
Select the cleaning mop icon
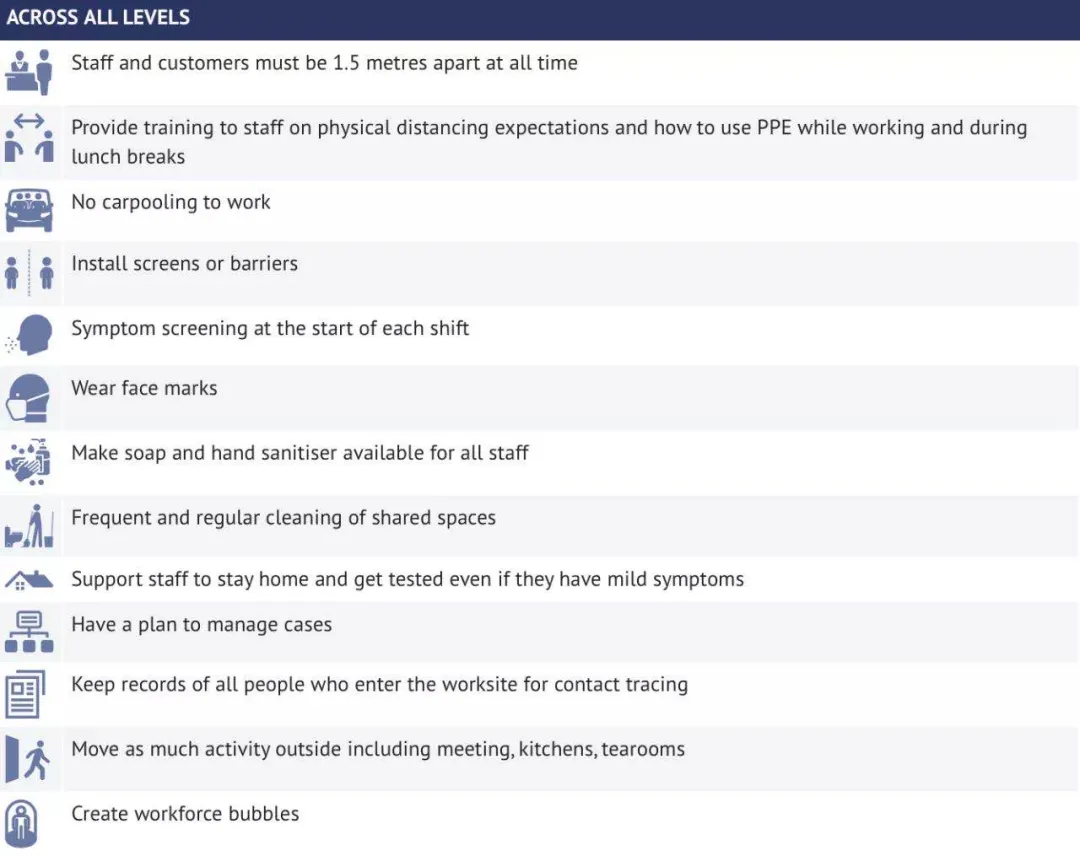(29, 526)
